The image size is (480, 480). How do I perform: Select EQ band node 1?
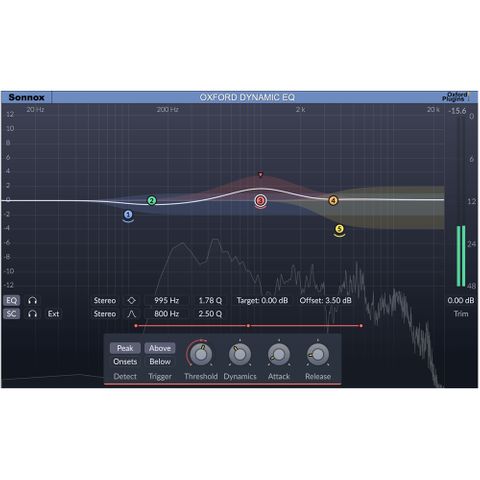[128, 215]
